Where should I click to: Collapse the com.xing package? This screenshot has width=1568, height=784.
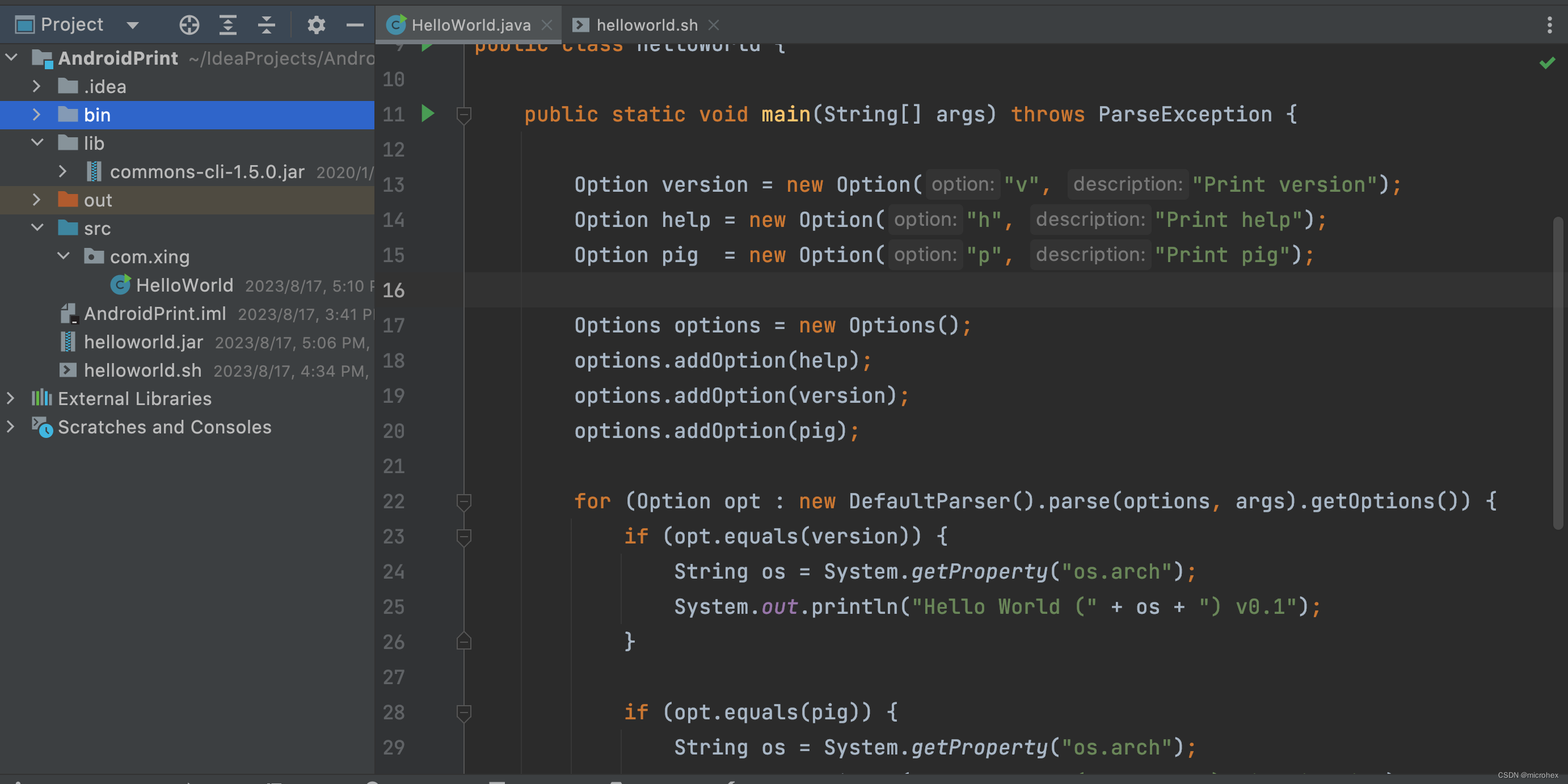(x=64, y=256)
